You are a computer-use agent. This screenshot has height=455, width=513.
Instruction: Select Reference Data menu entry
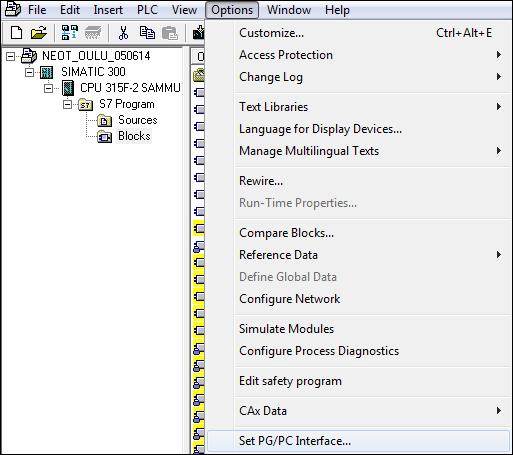pyautogui.click(x=358, y=255)
